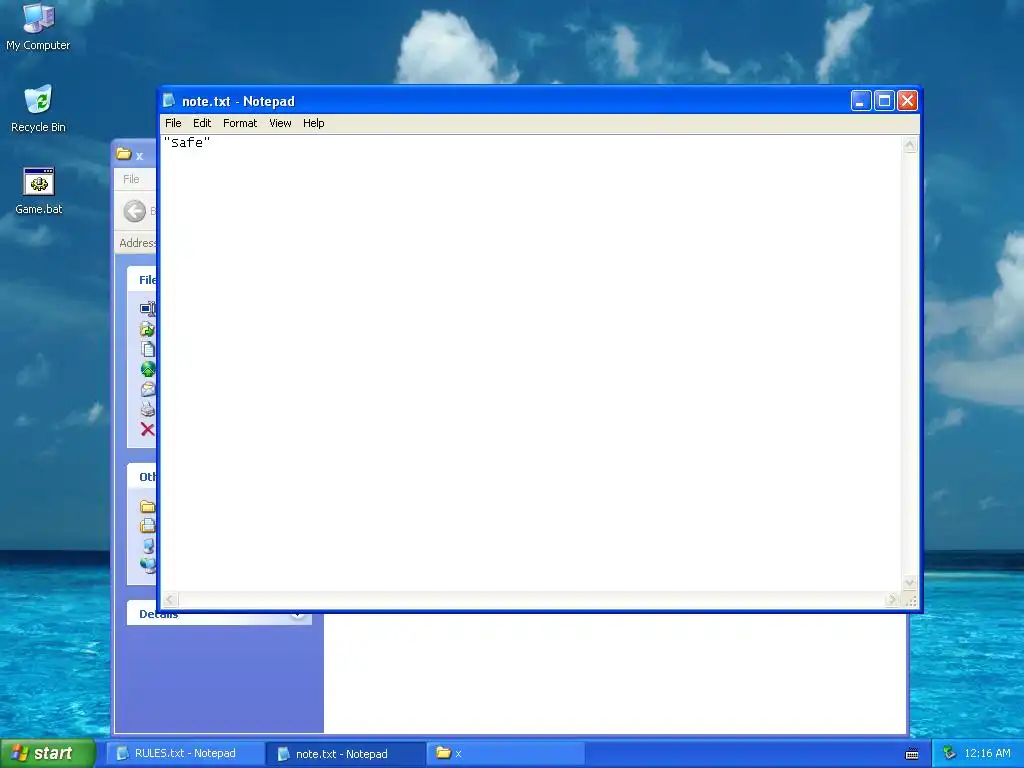Click the Start button
This screenshot has width=1024, height=768.
[48, 753]
